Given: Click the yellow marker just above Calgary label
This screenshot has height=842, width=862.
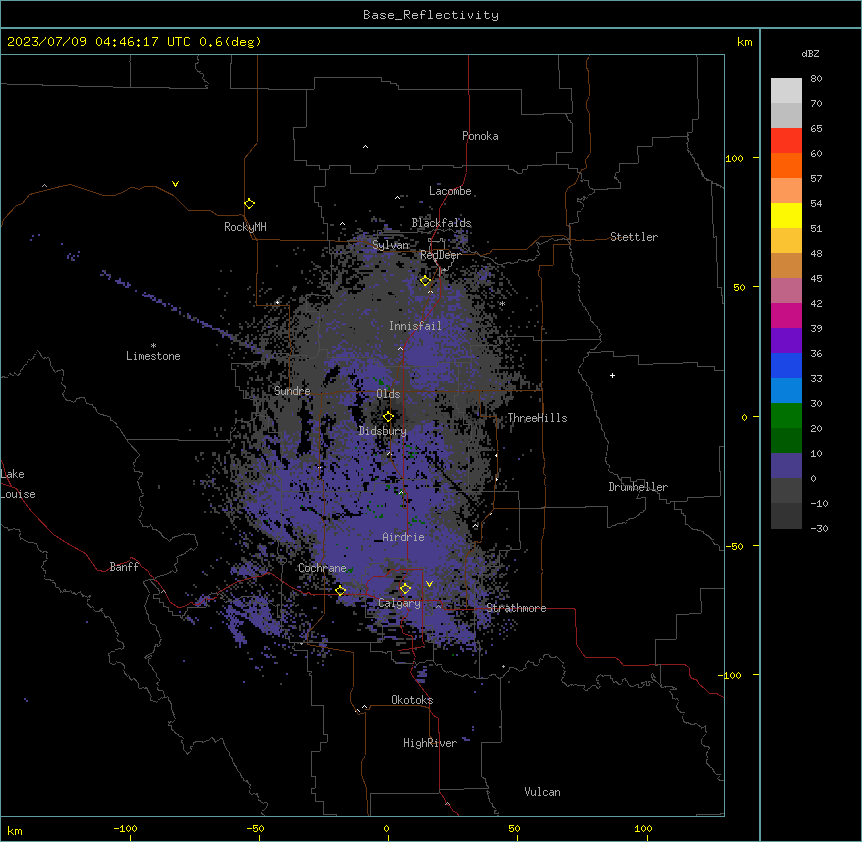Looking at the screenshot, I should (x=405, y=589).
